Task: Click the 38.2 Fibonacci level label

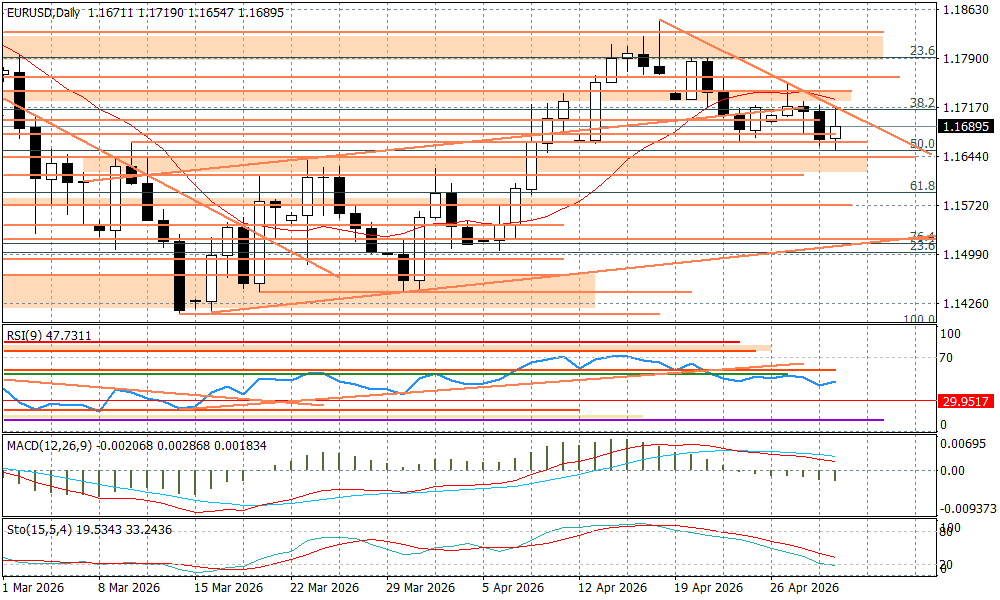Action: tap(921, 103)
